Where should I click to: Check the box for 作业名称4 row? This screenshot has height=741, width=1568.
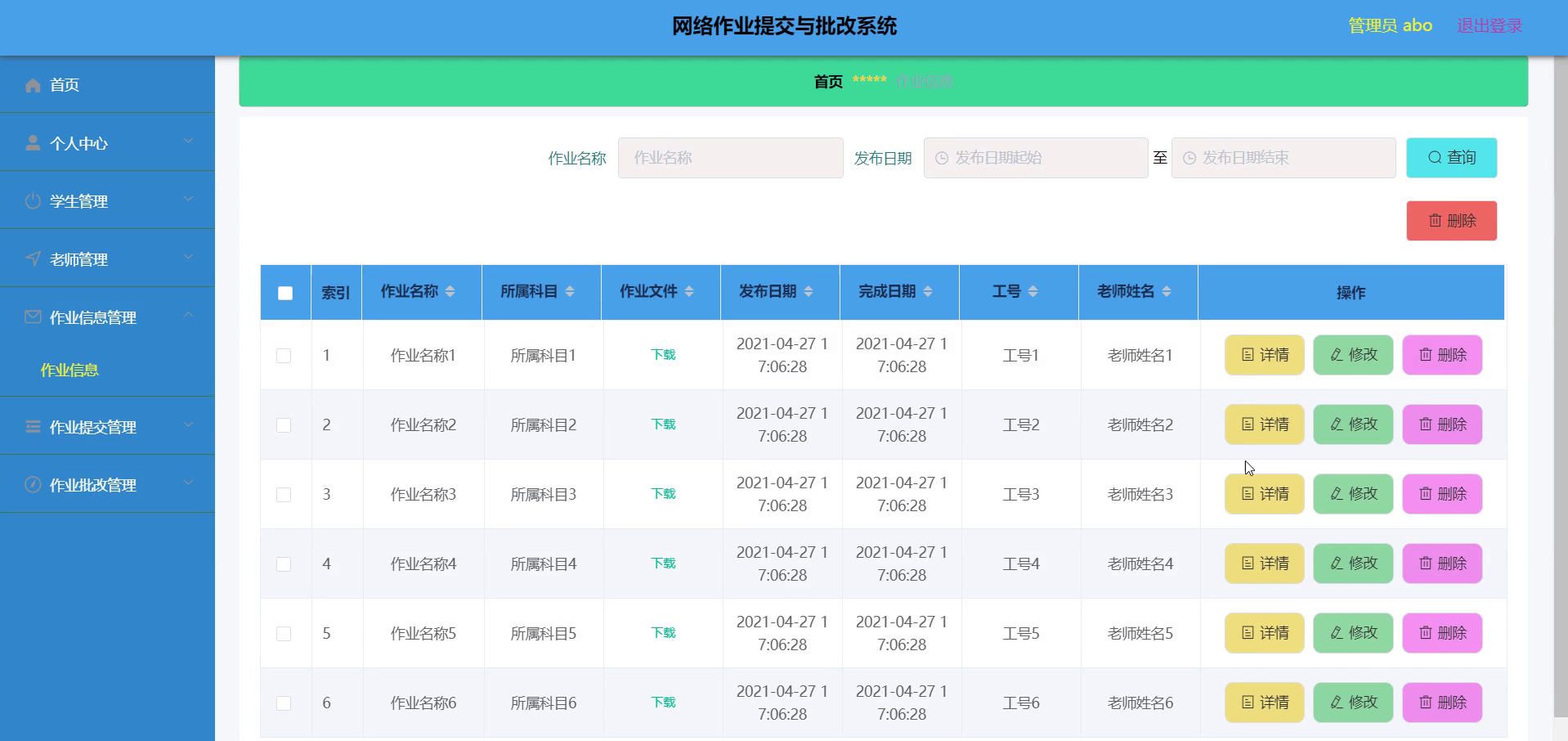[x=284, y=564]
